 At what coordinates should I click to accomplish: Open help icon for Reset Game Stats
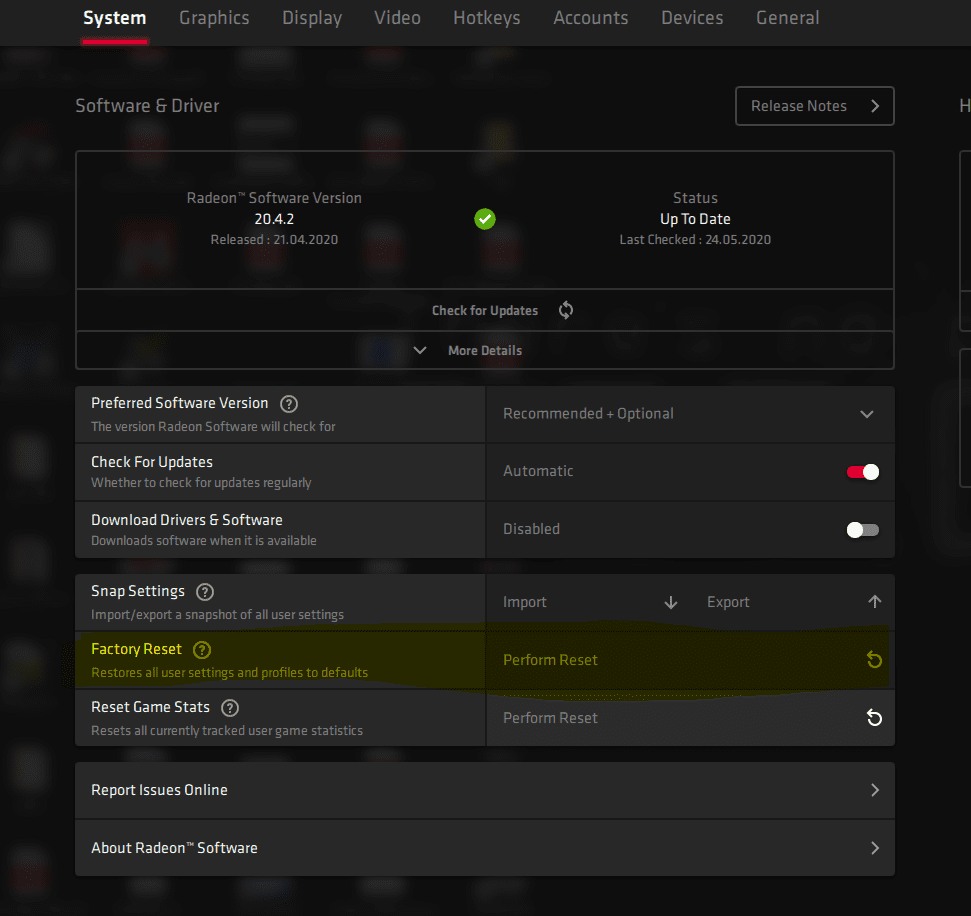tap(230, 708)
